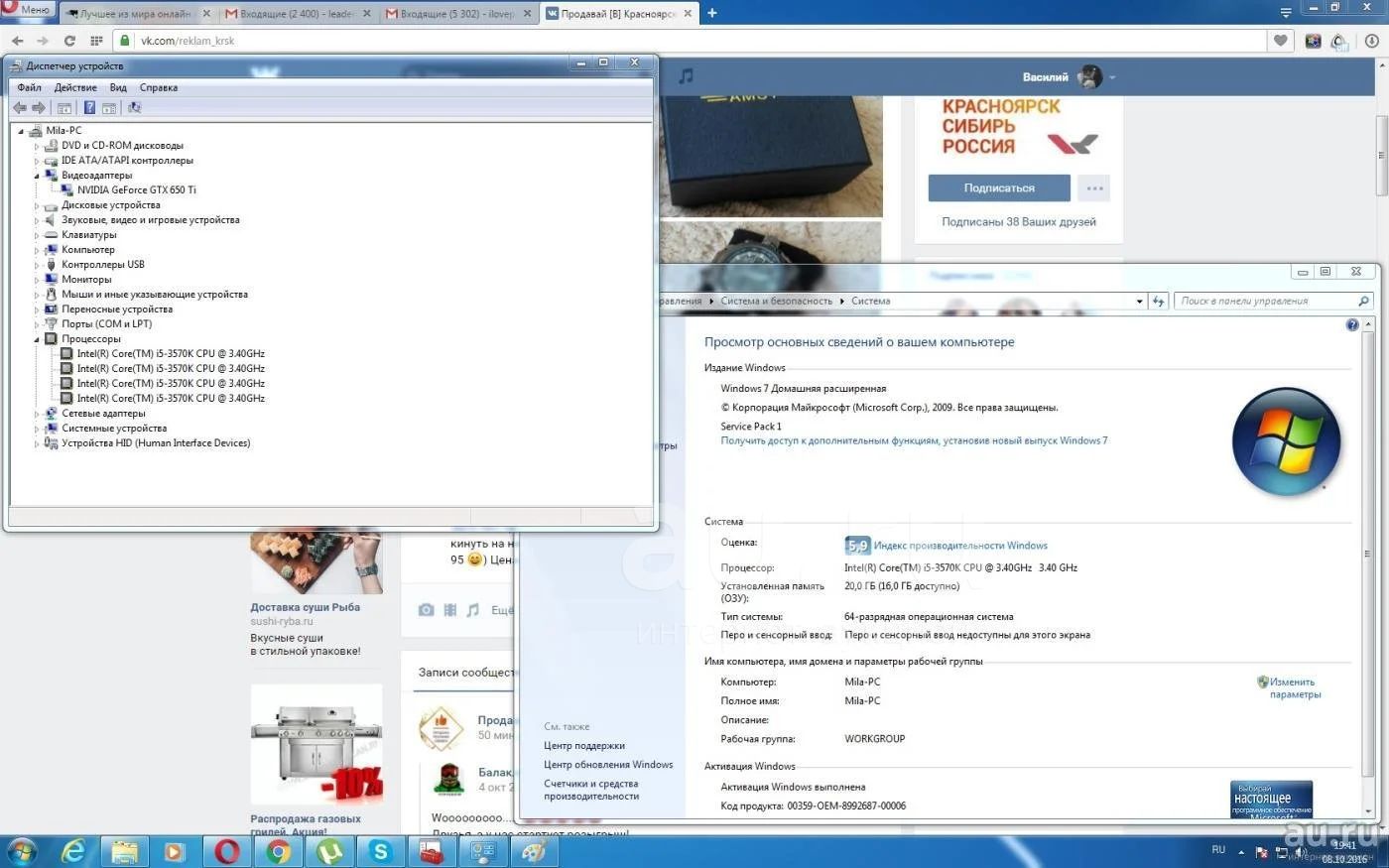Collapse the Видеоадаптеры category
Viewport: 1389px width, 868px height.
coord(37,176)
